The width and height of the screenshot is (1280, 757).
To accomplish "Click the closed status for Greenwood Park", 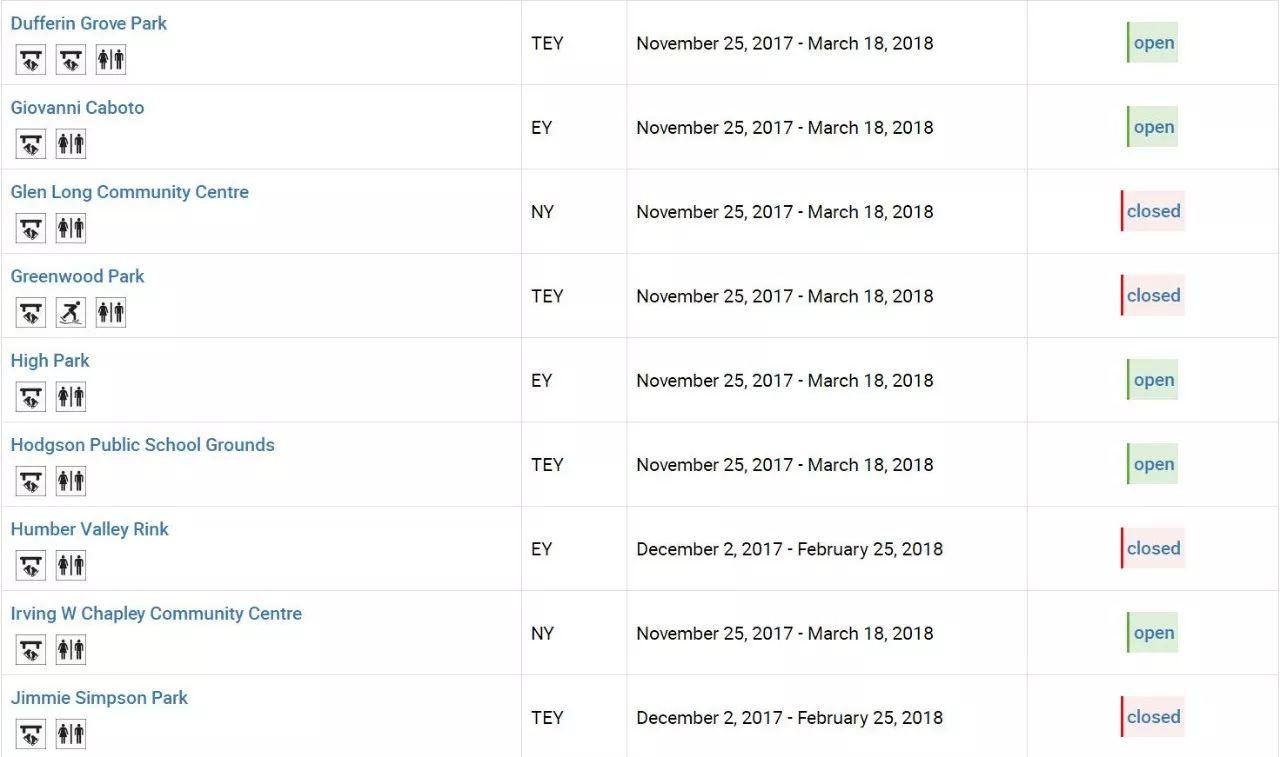I will coord(1153,296).
